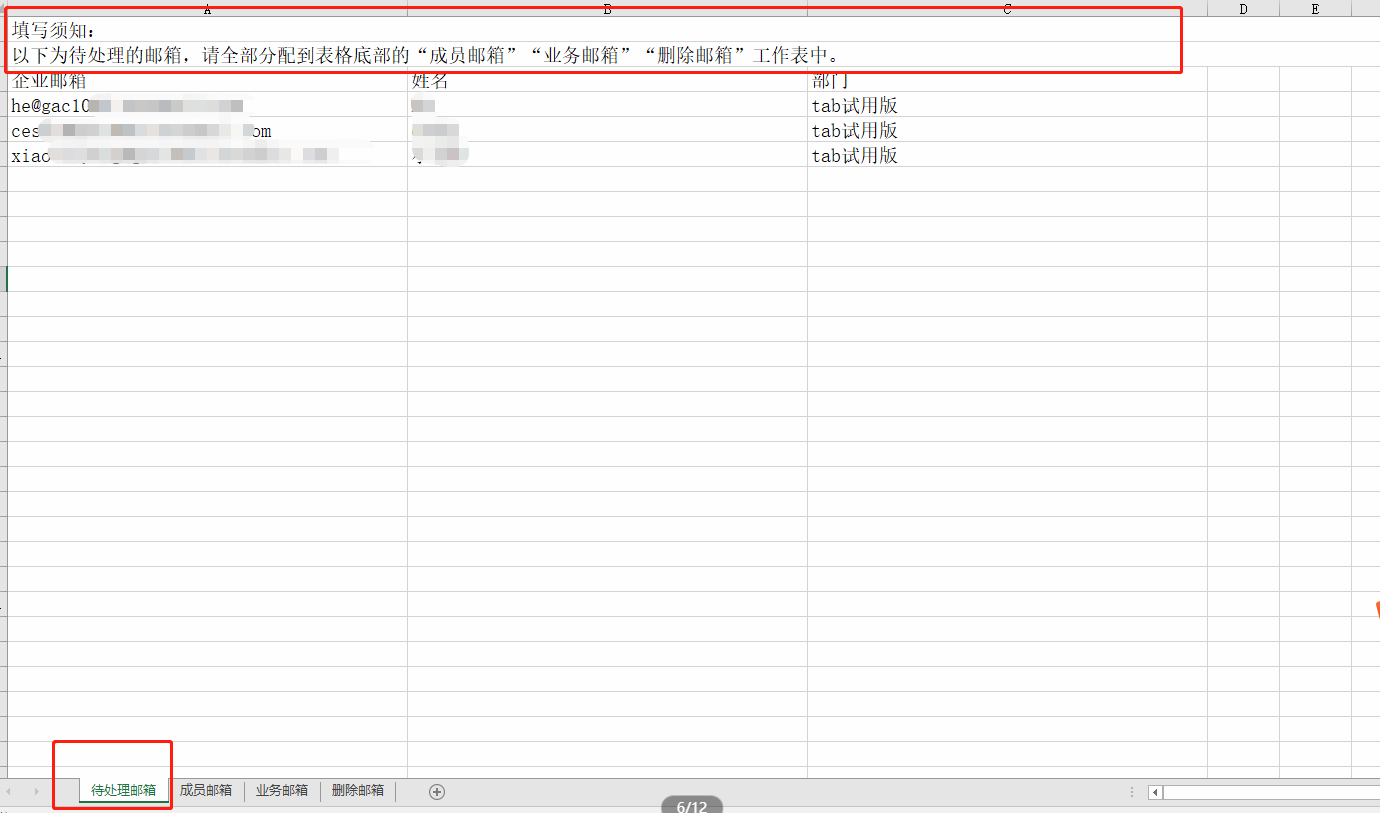Click the horizontal scrollbar left arrow
The width and height of the screenshot is (1380, 813).
click(x=1155, y=792)
